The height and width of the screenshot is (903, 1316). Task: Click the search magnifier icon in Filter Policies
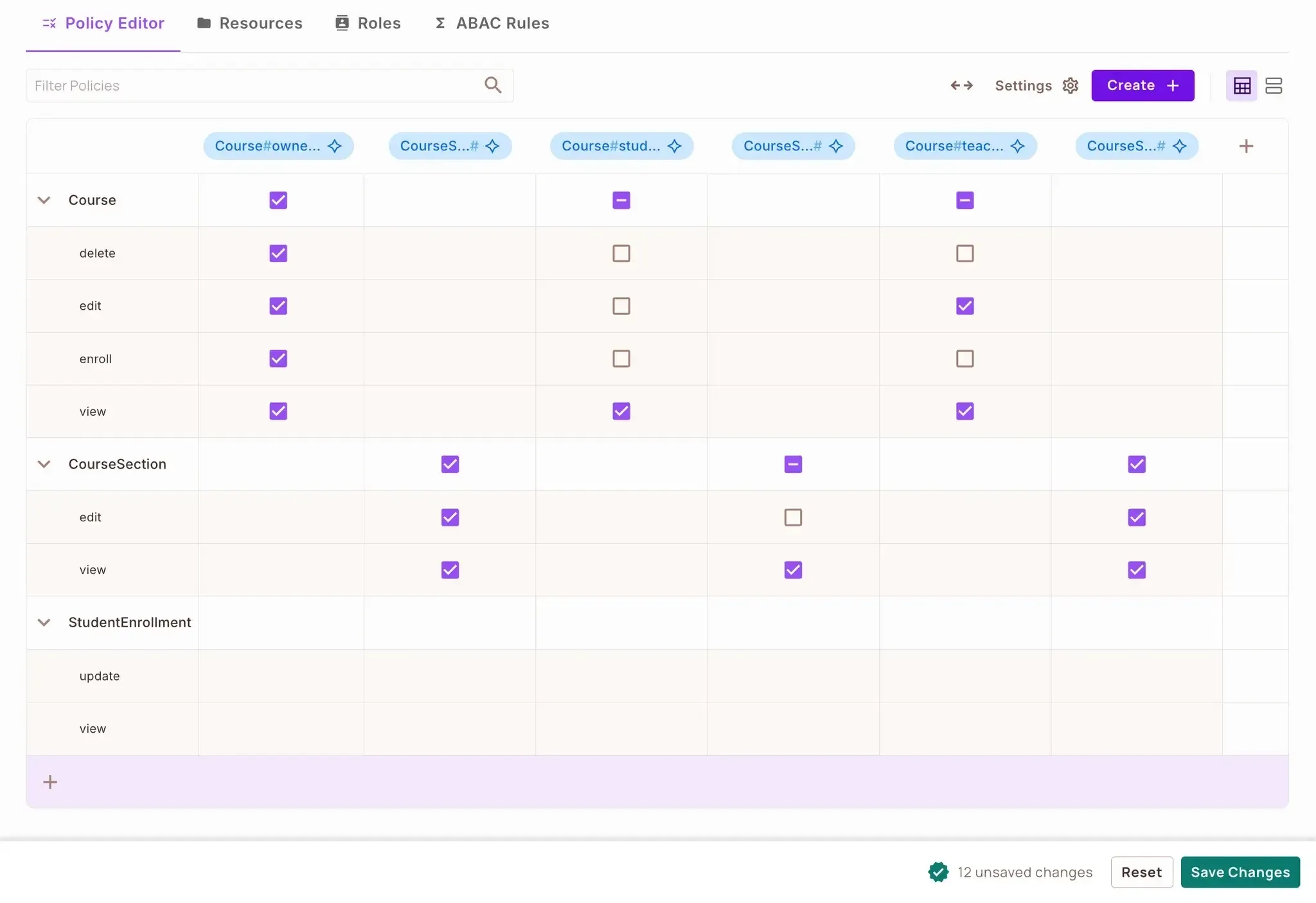tap(493, 85)
